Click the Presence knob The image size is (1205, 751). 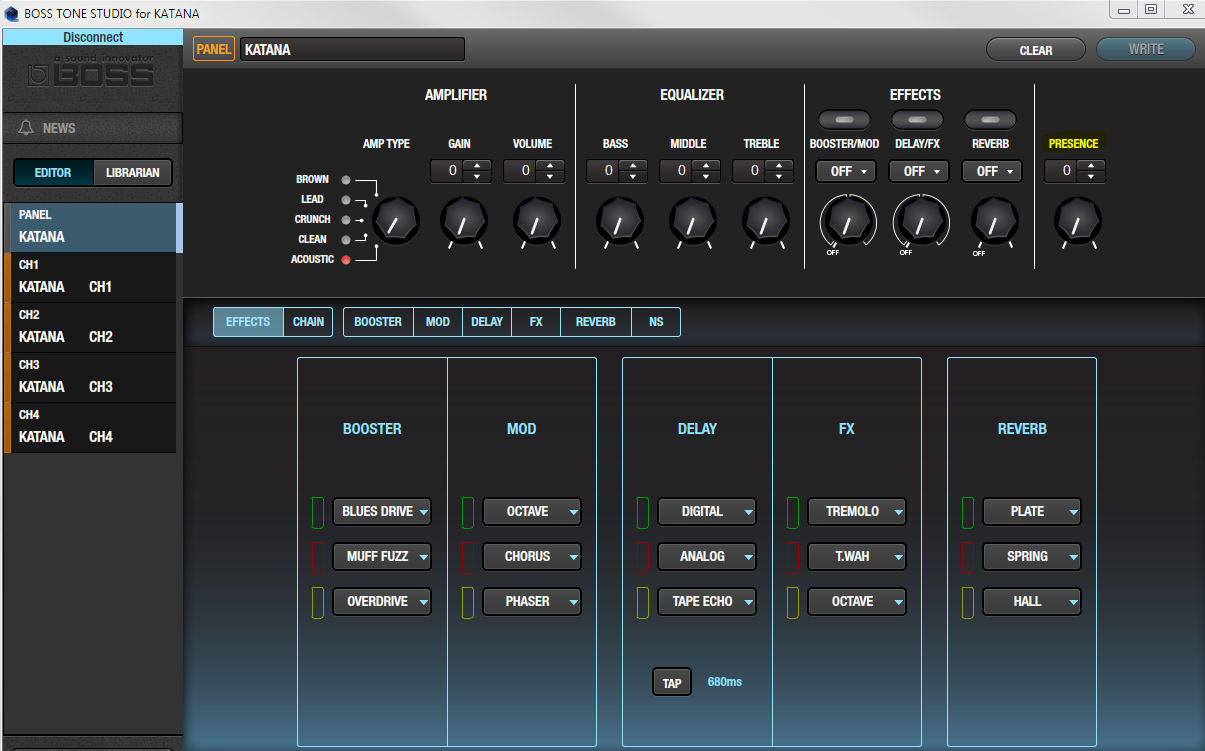point(1078,221)
